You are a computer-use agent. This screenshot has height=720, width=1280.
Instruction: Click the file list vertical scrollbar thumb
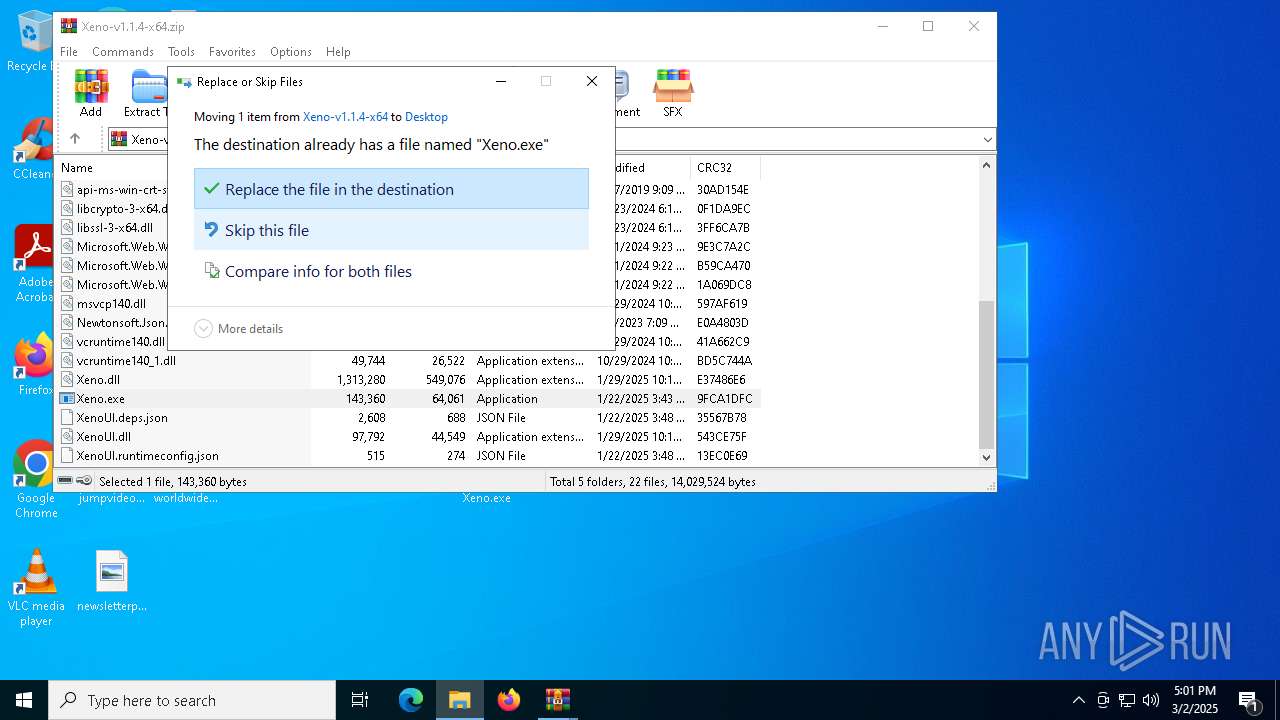(987, 374)
